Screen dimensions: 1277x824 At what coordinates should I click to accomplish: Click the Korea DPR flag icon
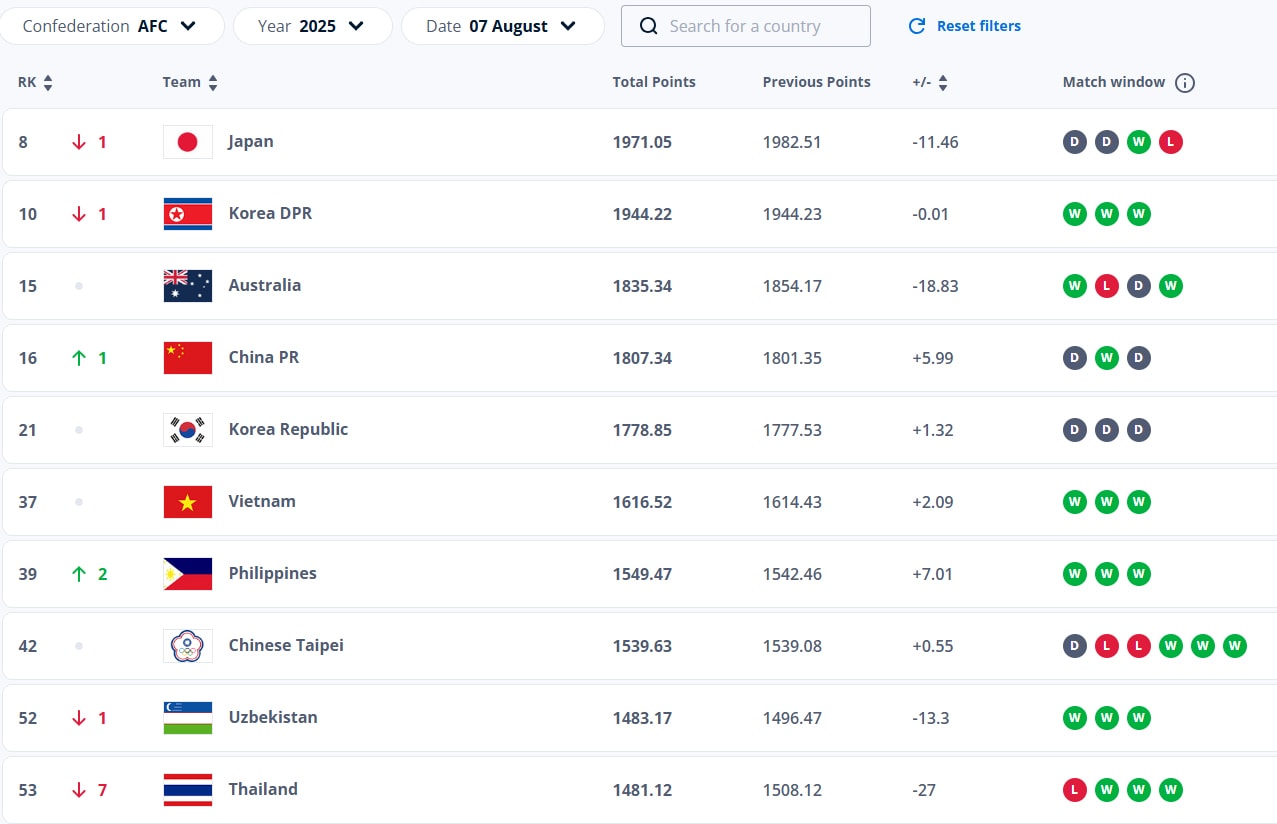coord(188,214)
